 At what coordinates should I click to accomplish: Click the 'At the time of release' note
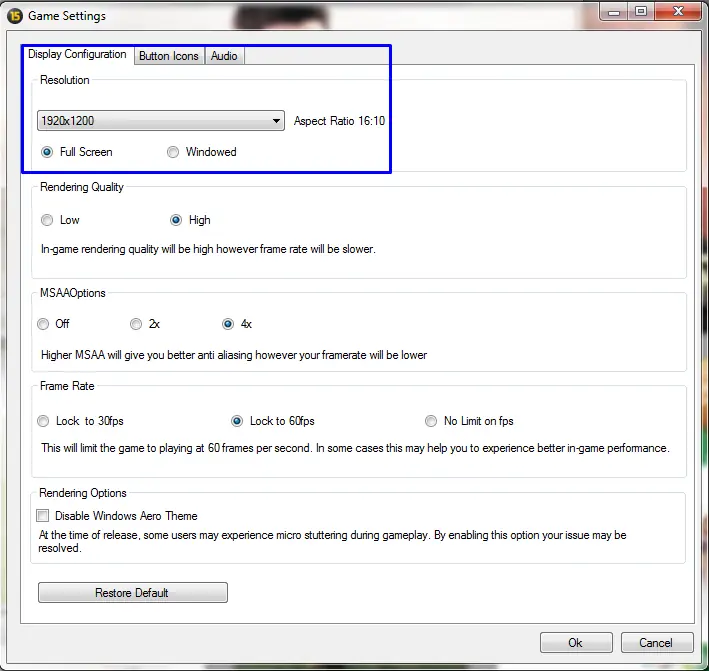332,541
